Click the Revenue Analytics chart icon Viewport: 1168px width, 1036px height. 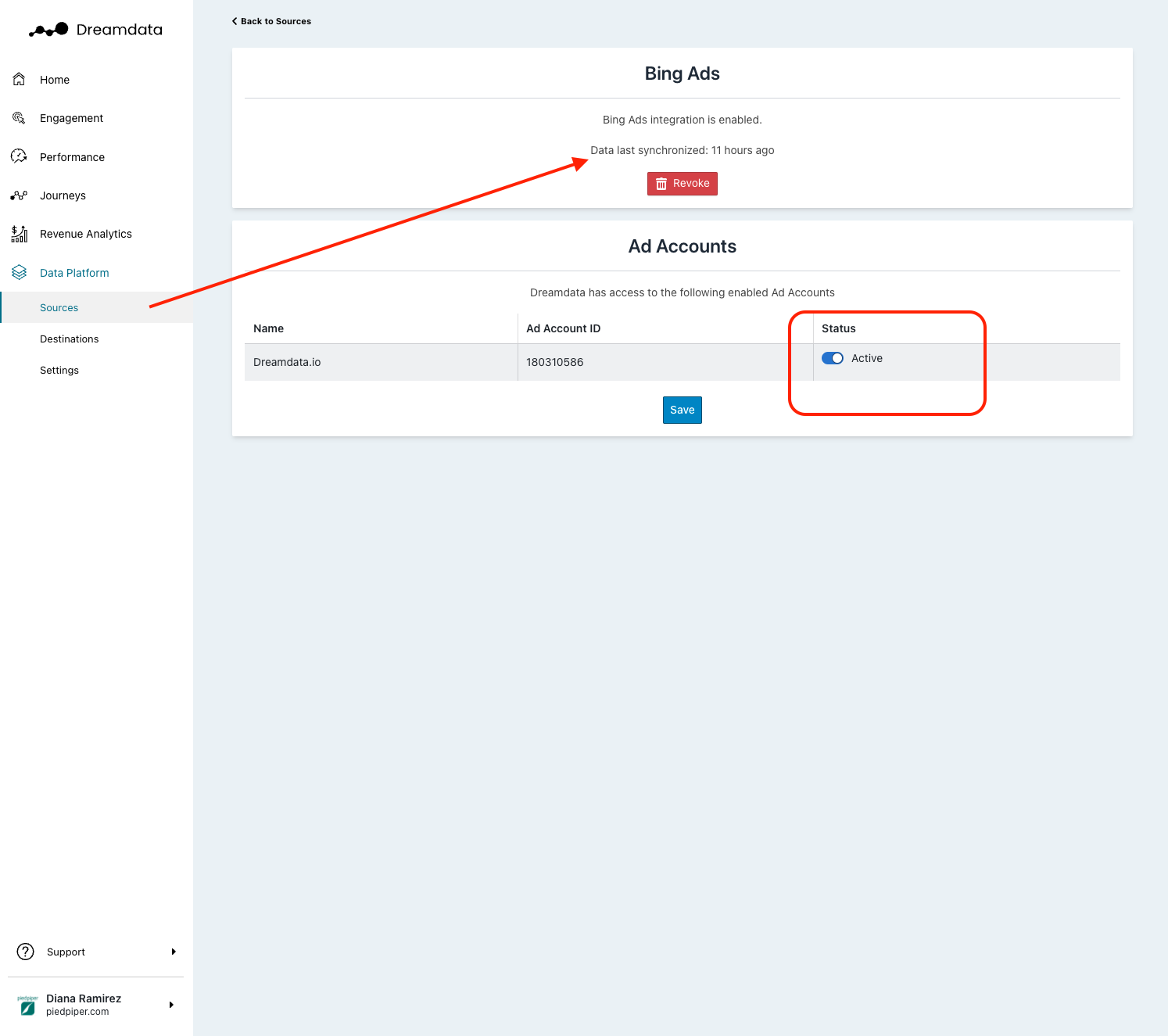(19, 234)
